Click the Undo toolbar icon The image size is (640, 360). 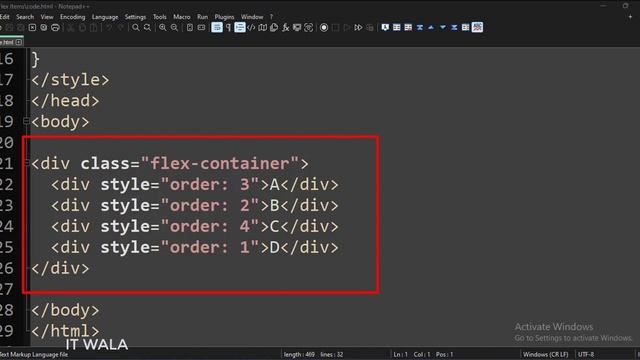pos(109,27)
